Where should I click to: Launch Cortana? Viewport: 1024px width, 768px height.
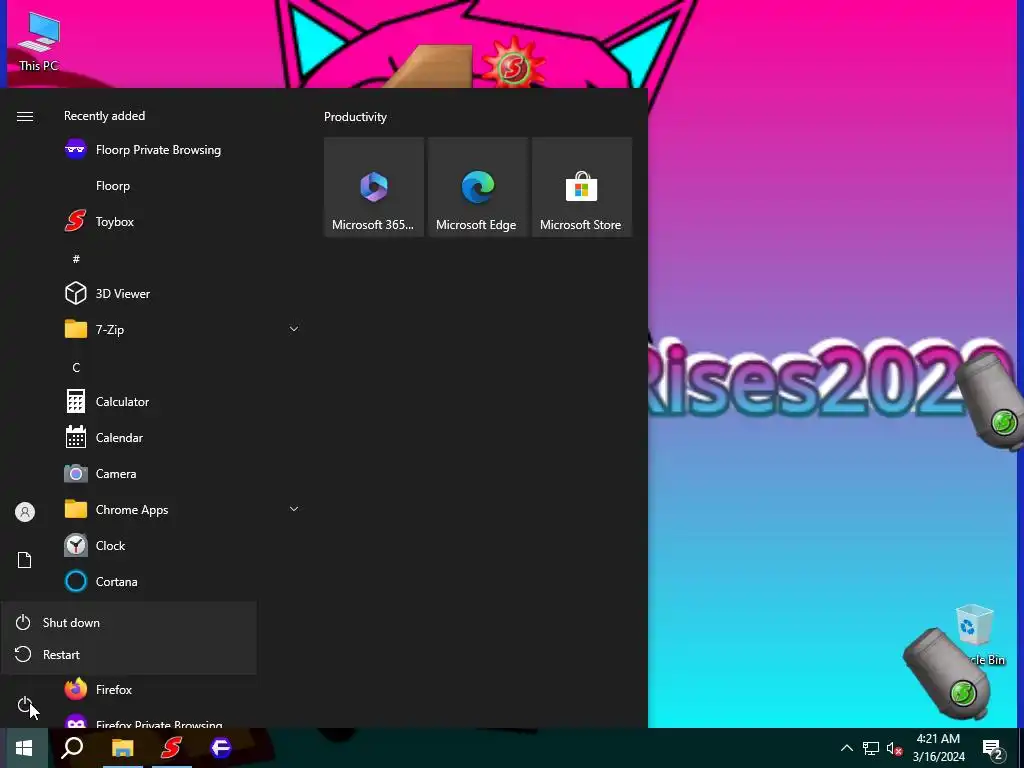(x=183, y=581)
